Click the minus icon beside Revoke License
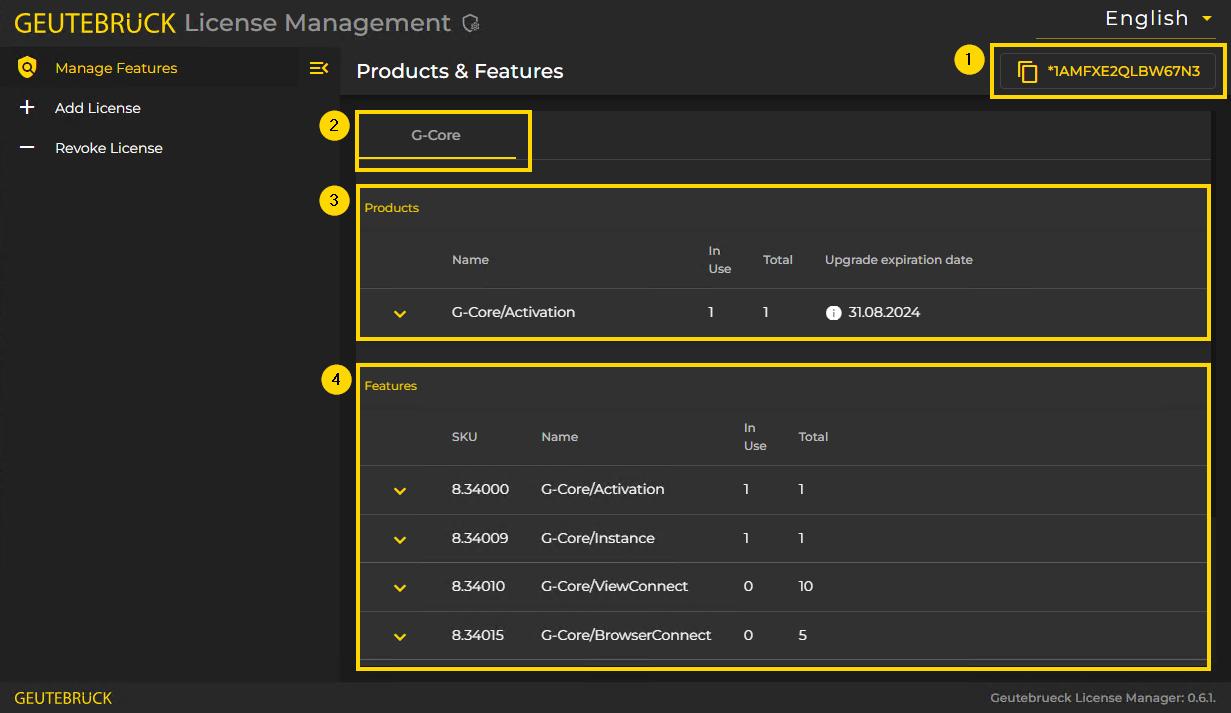 (x=27, y=147)
